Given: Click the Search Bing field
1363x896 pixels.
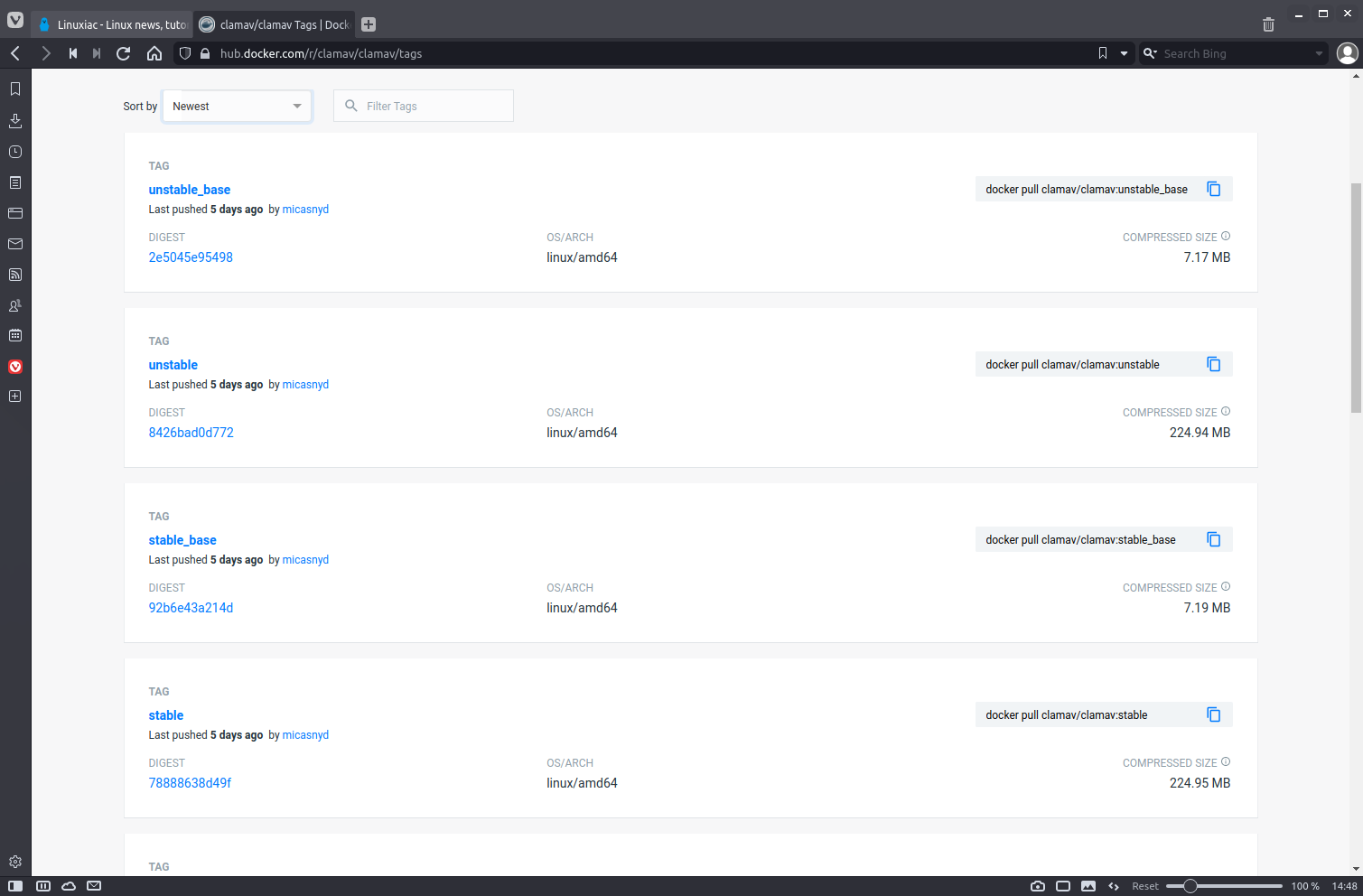Looking at the screenshot, I should click(1236, 53).
